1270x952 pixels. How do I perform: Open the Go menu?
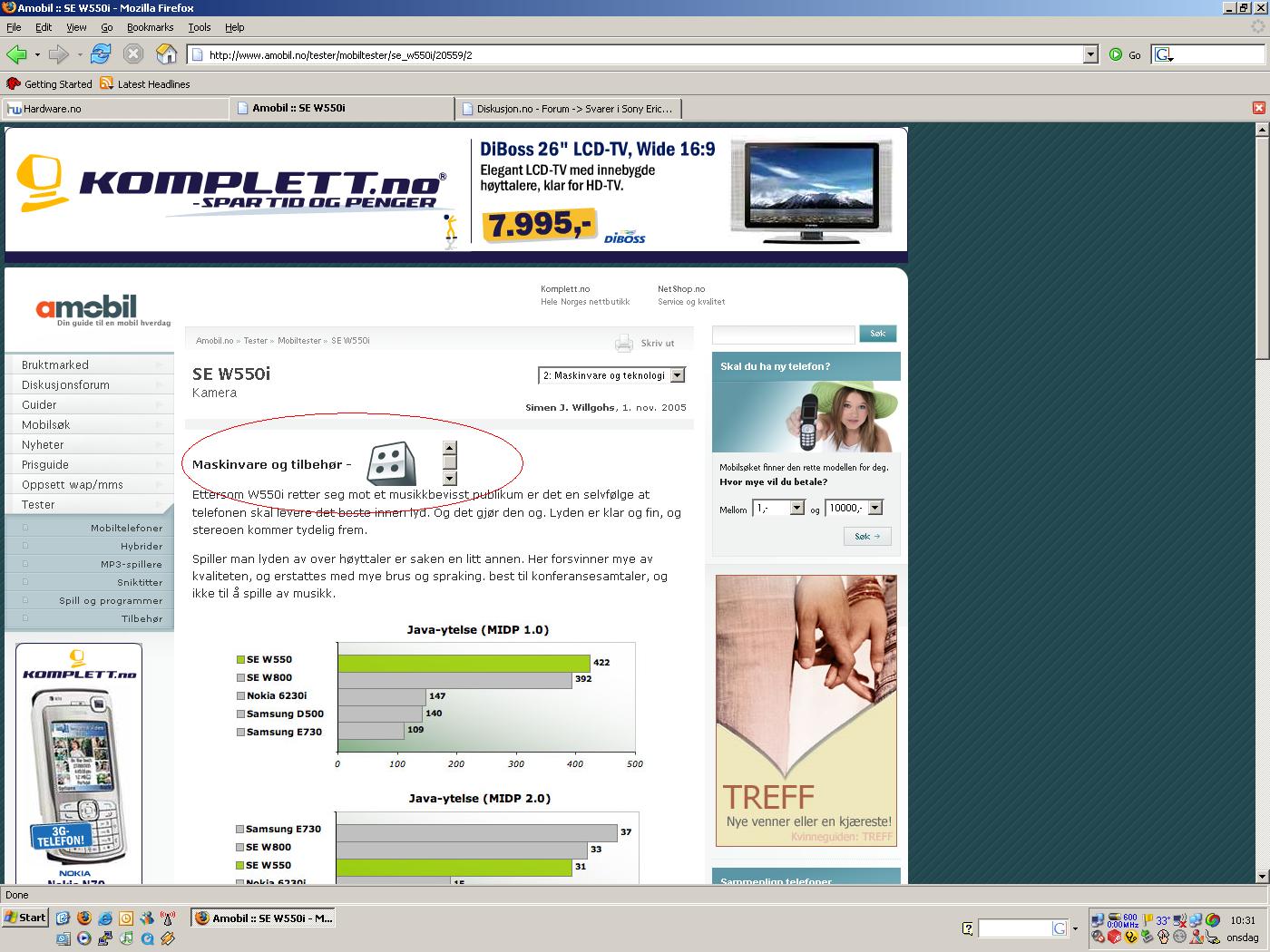[107, 27]
